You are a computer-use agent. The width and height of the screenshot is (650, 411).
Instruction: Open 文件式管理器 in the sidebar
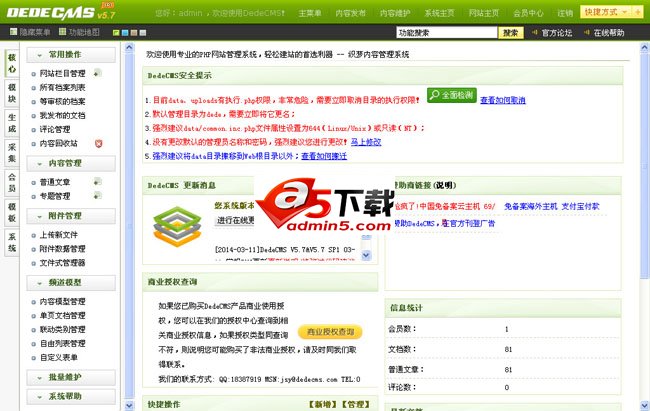[x=62, y=263]
